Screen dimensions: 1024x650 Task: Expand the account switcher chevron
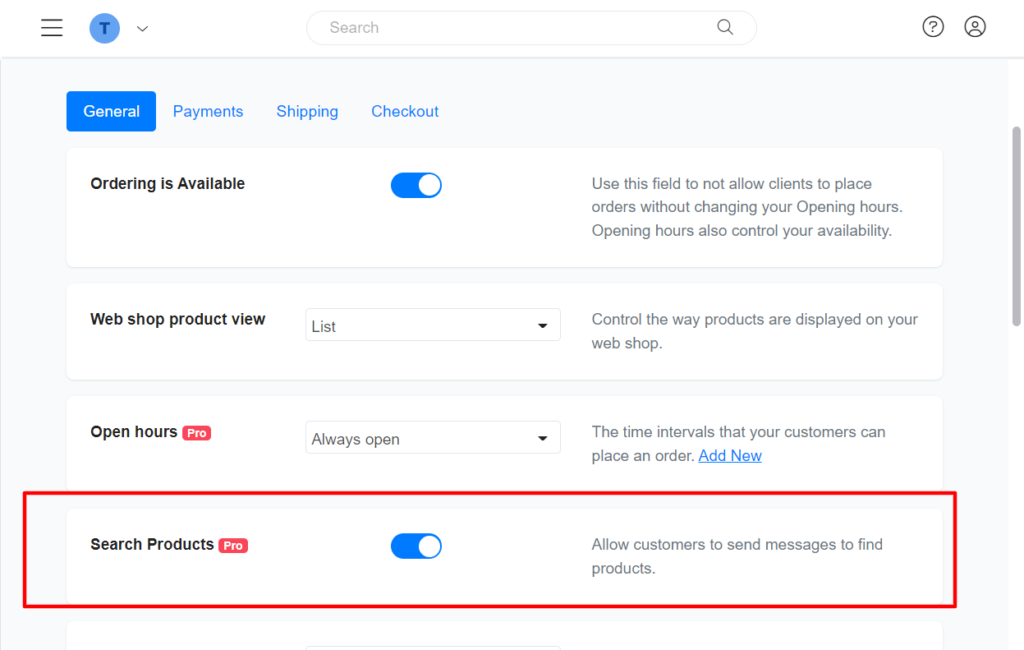pyautogui.click(x=142, y=29)
